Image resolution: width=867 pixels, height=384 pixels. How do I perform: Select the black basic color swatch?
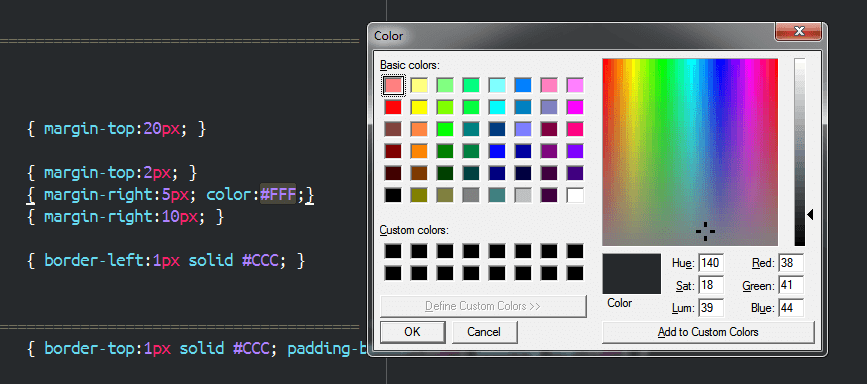[x=393, y=195]
